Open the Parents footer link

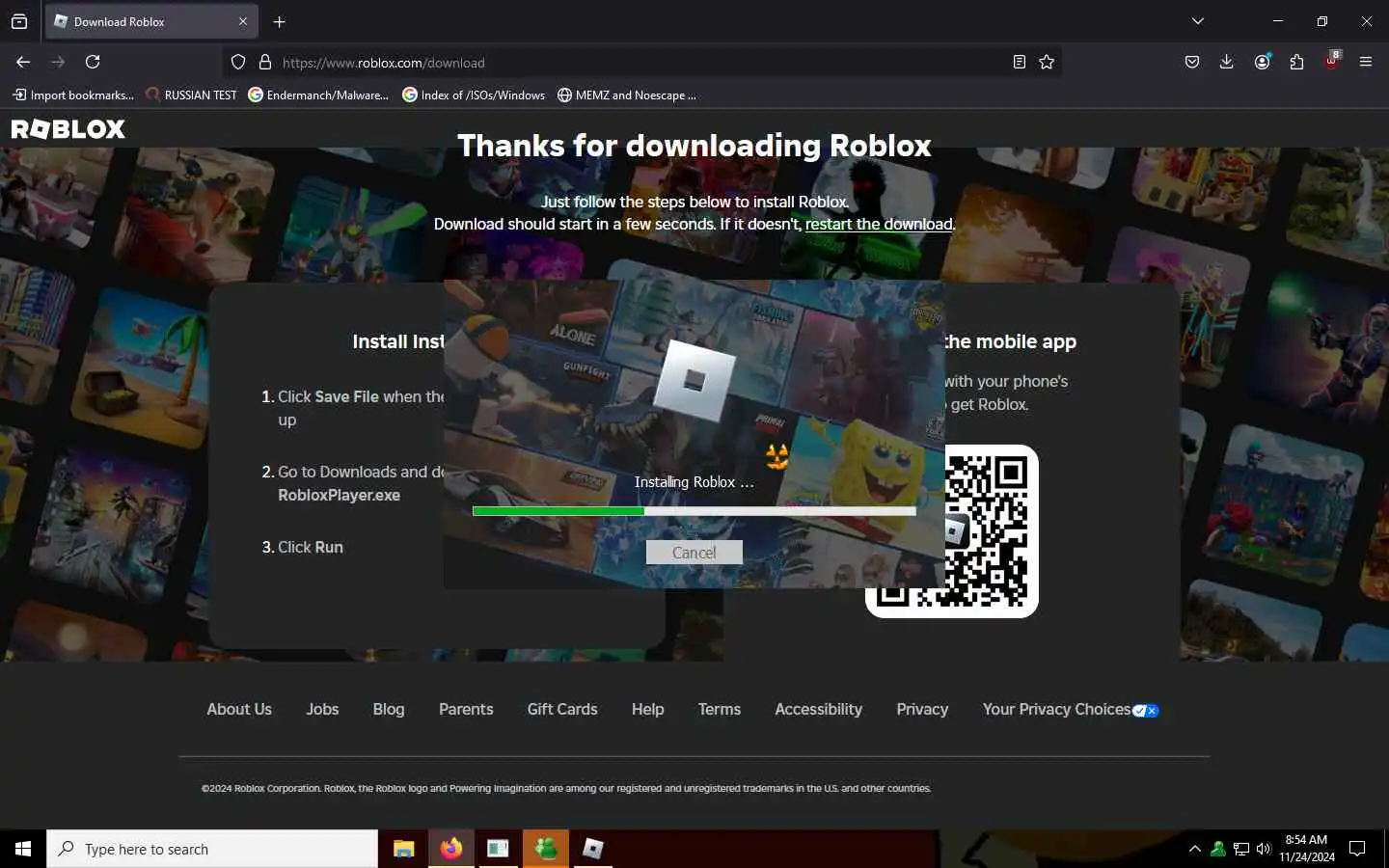tap(466, 709)
